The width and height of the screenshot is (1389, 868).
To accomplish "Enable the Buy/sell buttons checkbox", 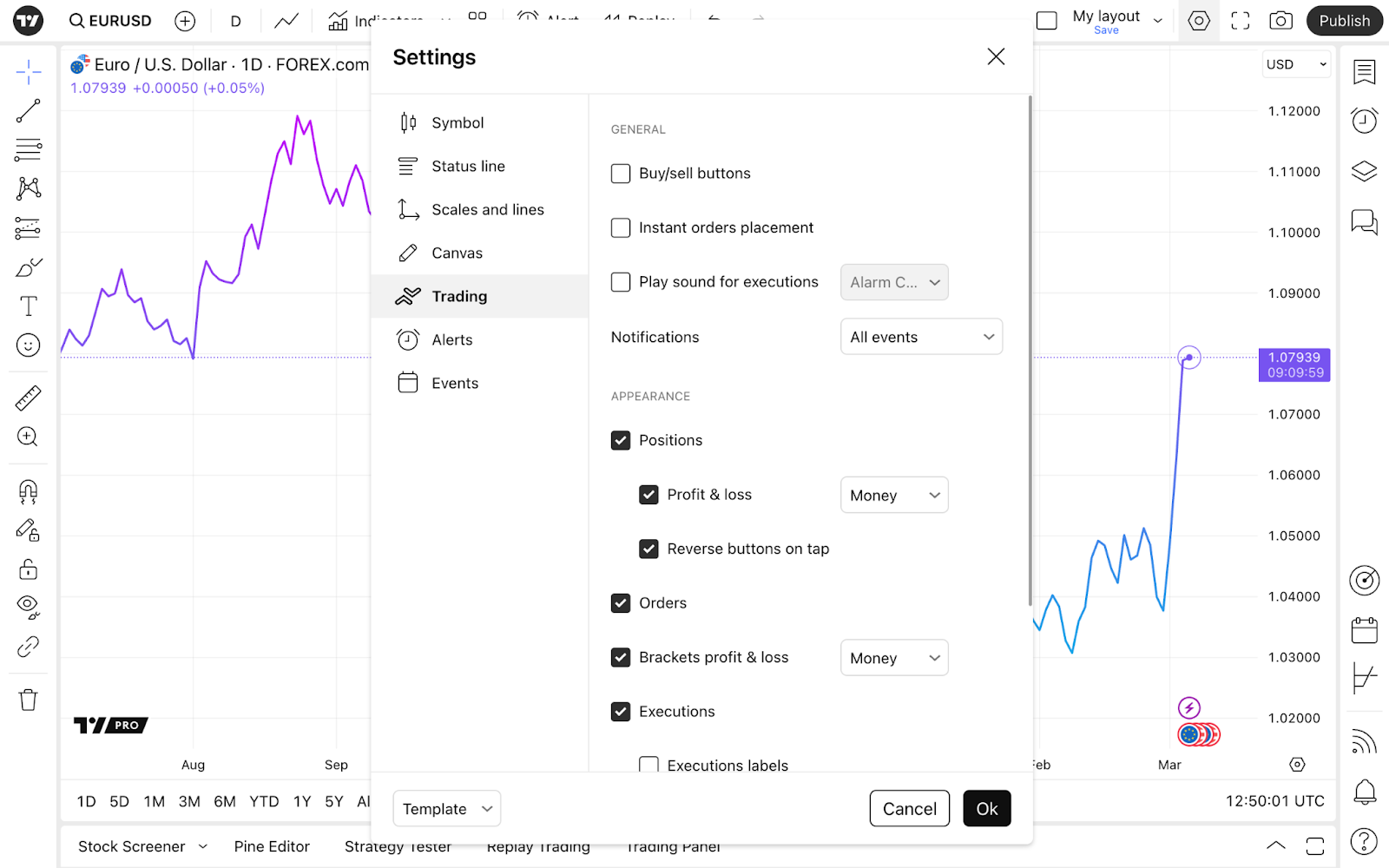I will (621, 174).
